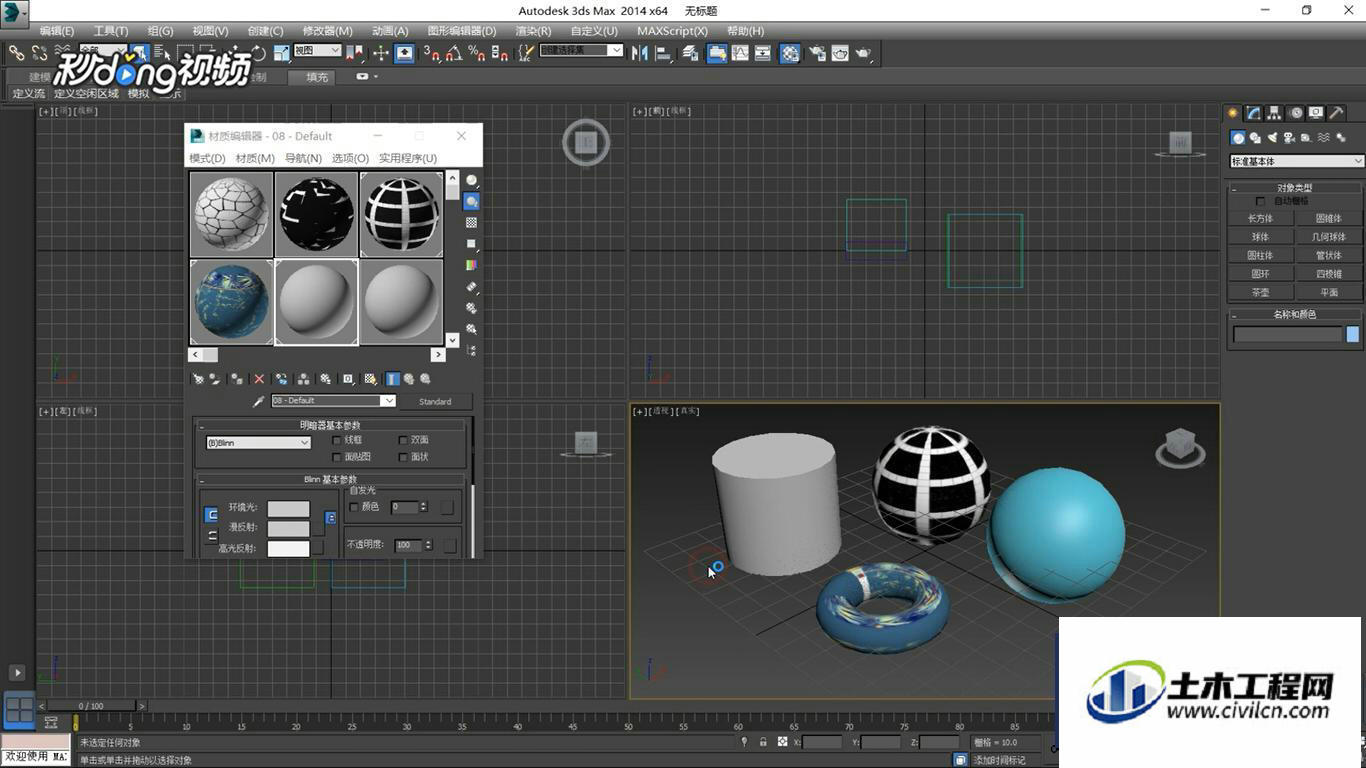Open the Motion tab in command panel

pyautogui.click(x=1295, y=113)
